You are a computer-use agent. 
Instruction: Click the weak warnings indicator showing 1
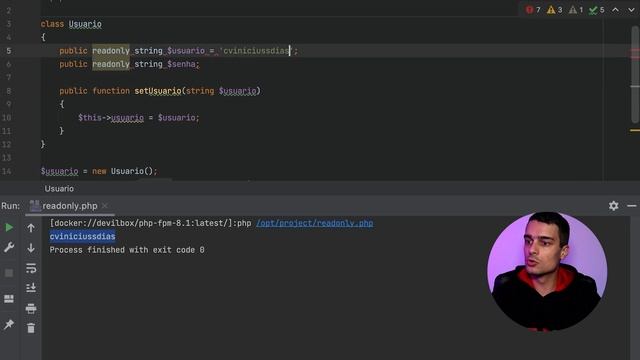click(x=576, y=10)
